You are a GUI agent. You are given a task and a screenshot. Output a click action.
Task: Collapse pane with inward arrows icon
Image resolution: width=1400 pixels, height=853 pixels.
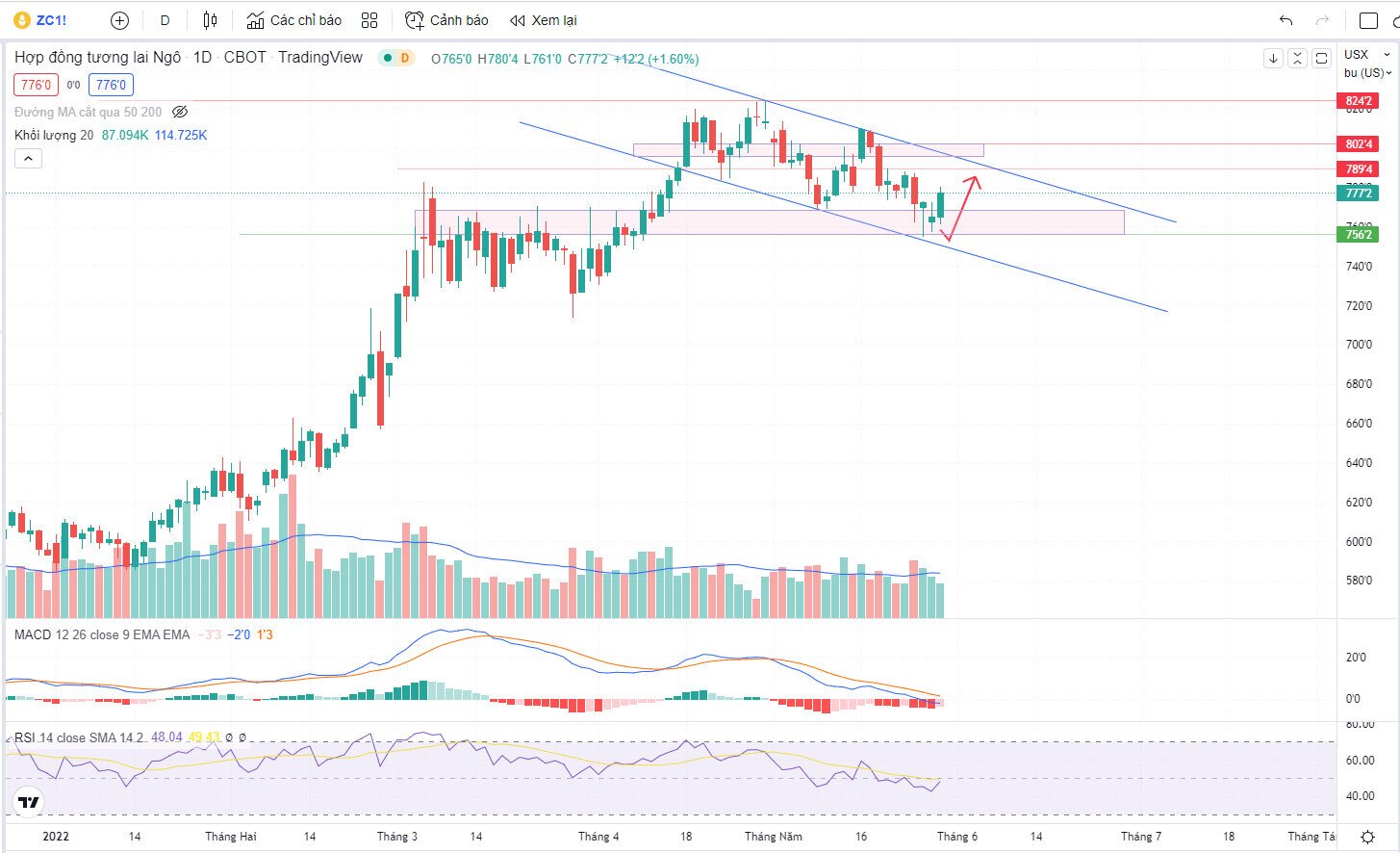[x=1297, y=59]
